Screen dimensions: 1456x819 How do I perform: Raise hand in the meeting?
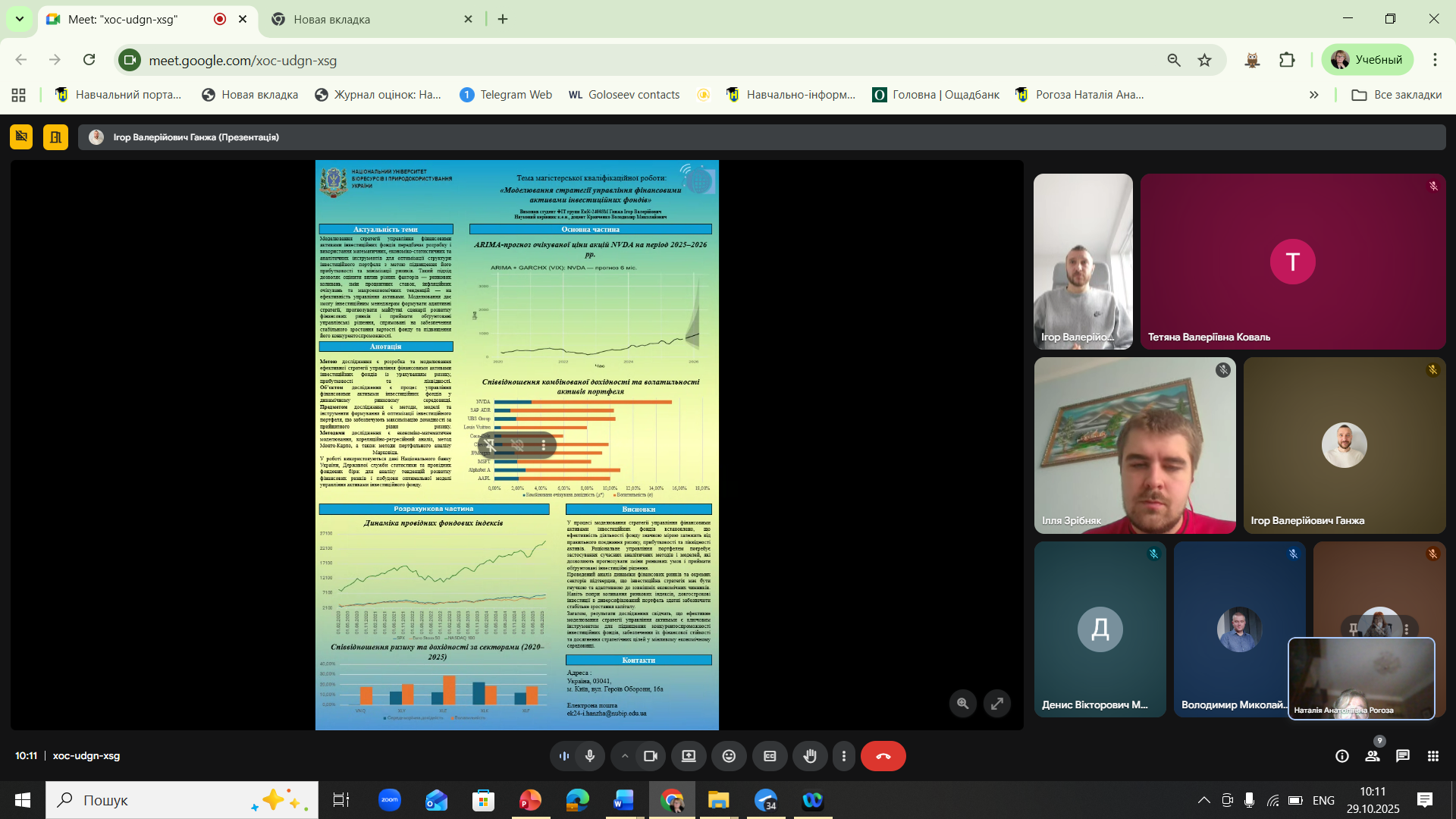[810, 756]
